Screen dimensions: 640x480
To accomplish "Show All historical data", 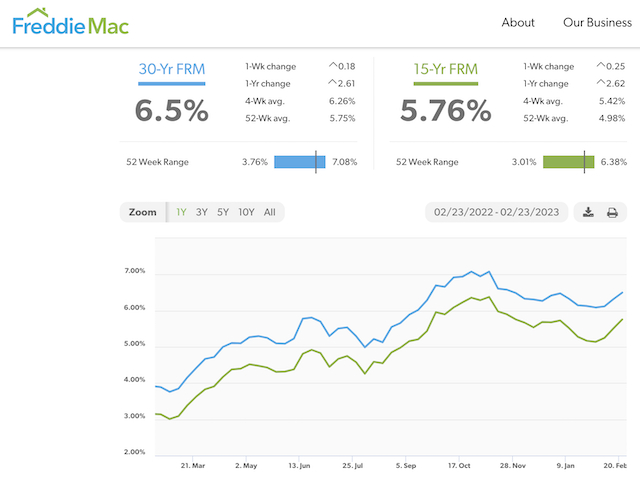I will (270, 212).
